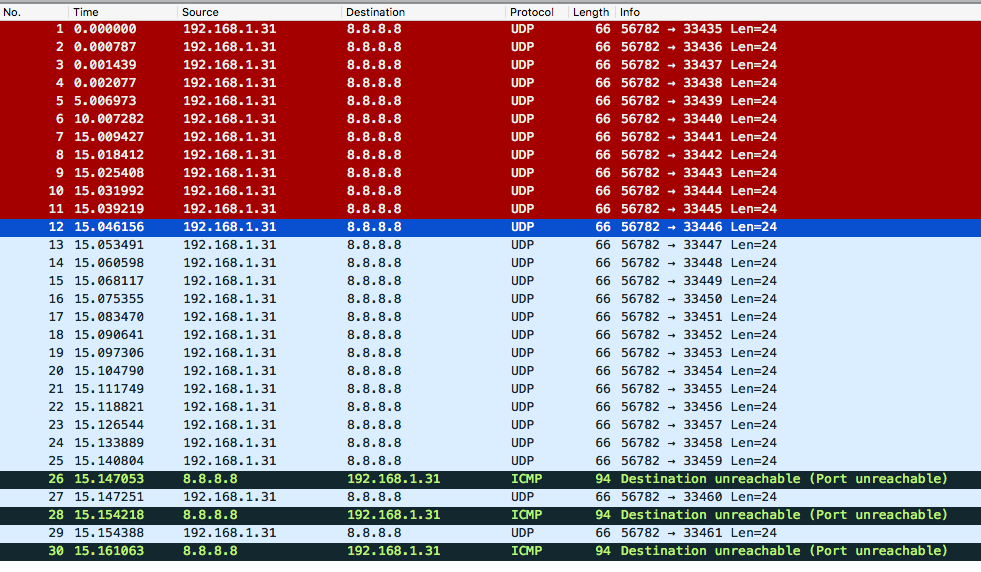Select packet 13 destined to port 33447

[x=400, y=245]
